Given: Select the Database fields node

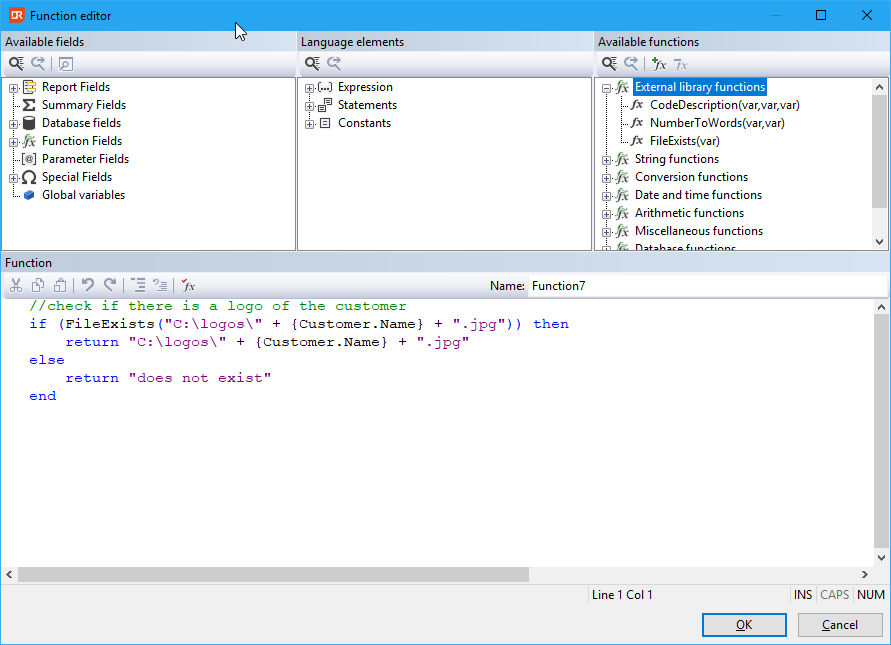Looking at the screenshot, I should (x=81, y=123).
